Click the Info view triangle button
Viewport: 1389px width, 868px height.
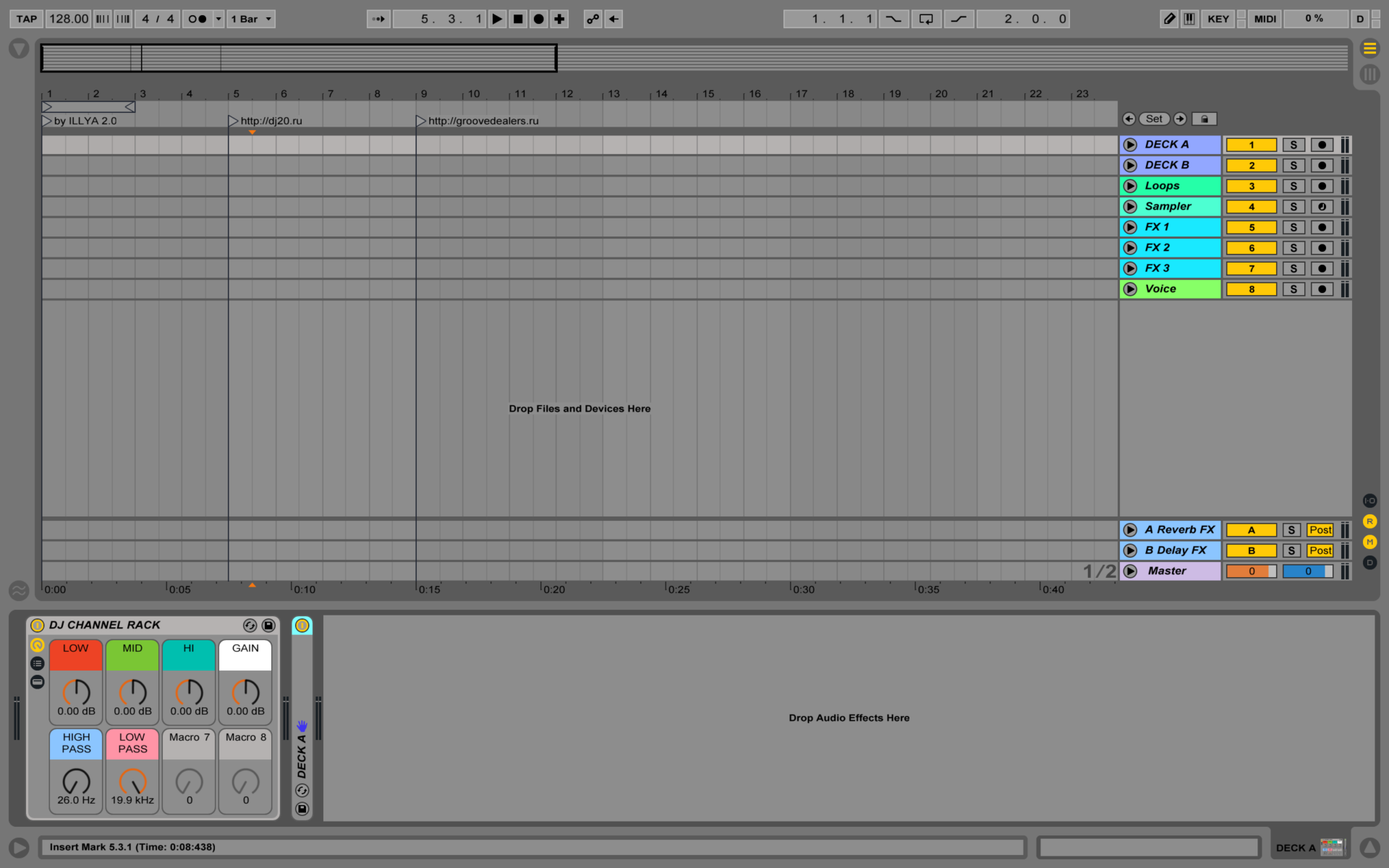click(19, 847)
